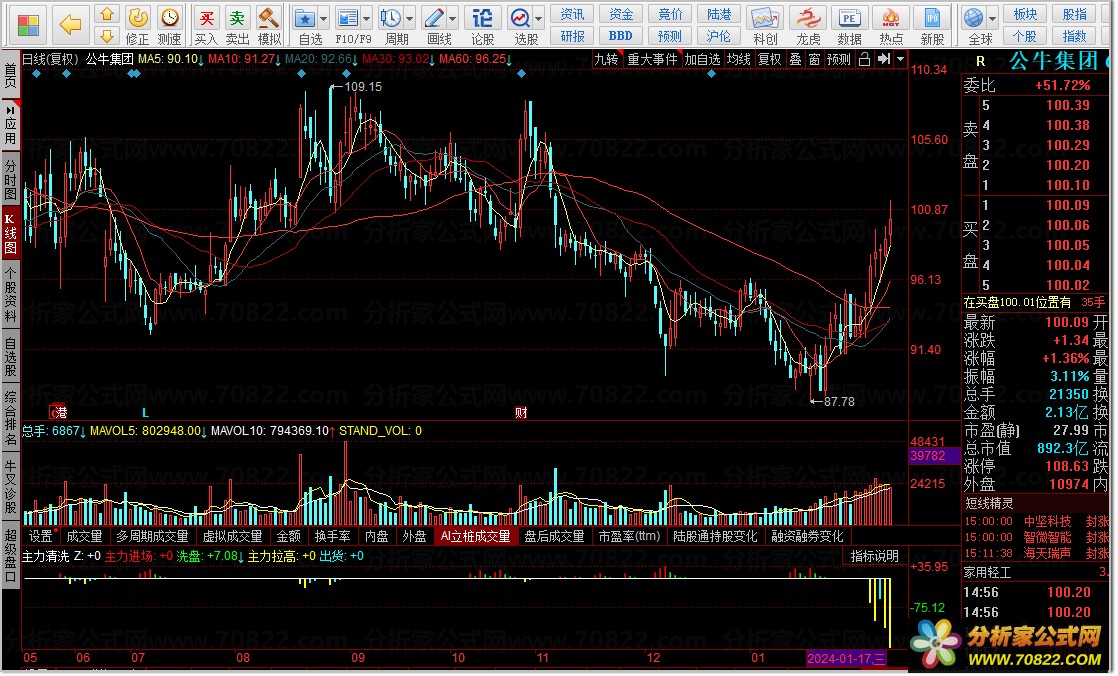The height and width of the screenshot is (676, 1118).
Task: Toggle 窗 window mode
Action: 815,59
